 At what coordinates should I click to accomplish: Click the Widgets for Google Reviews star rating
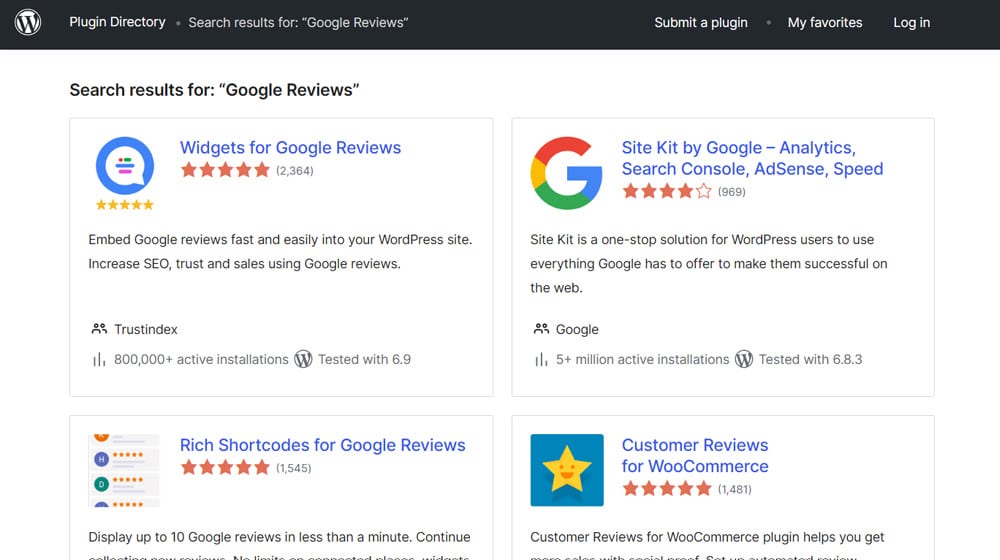(225, 170)
